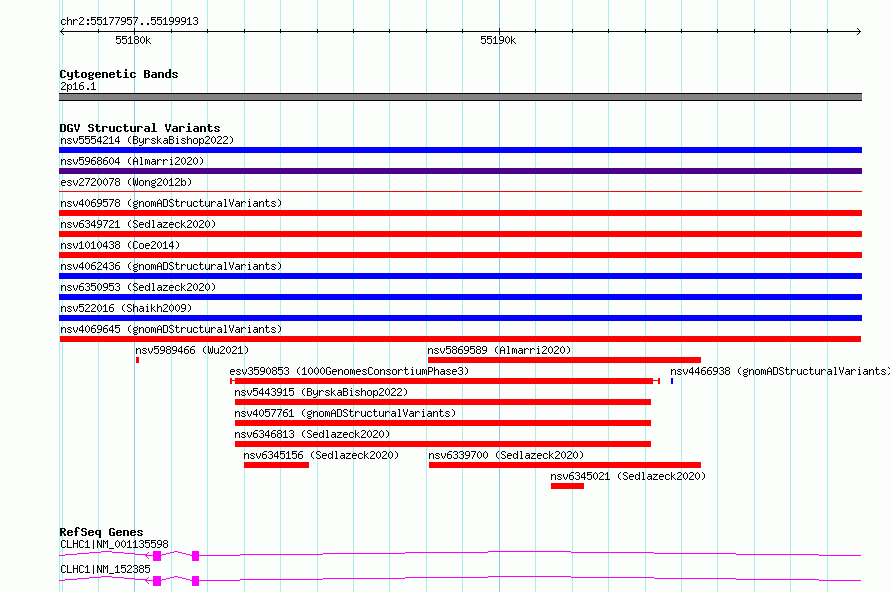
Task: Open variant nsv6349721 (Sedlazeck2020) label
Action: (x=138, y=224)
